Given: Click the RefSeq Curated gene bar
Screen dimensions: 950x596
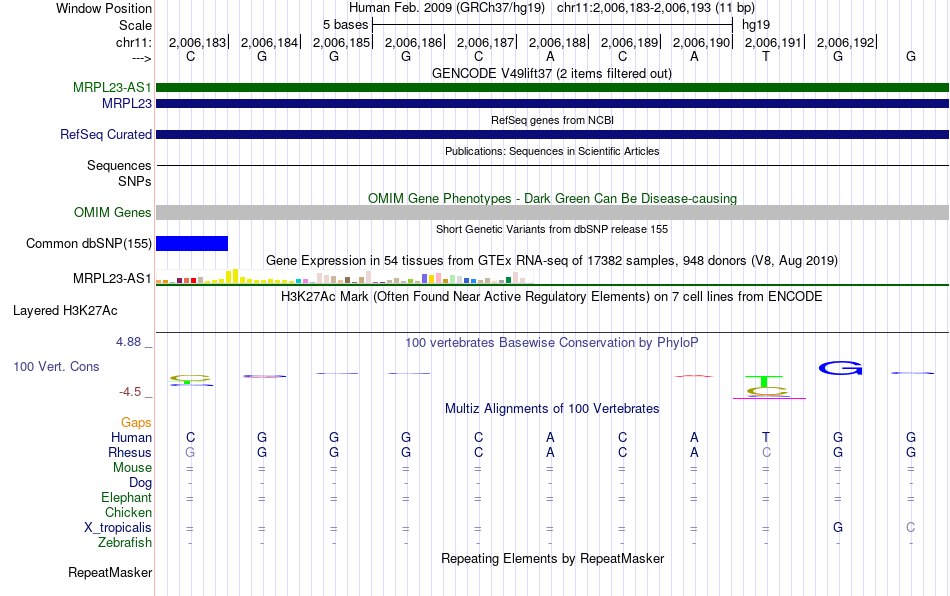Looking at the screenshot, I should tap(552, 134).
